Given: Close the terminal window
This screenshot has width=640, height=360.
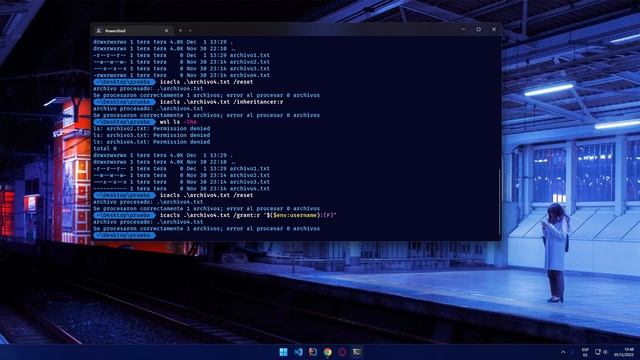Looking at the screenshot, I should click(x=494, y=29).
